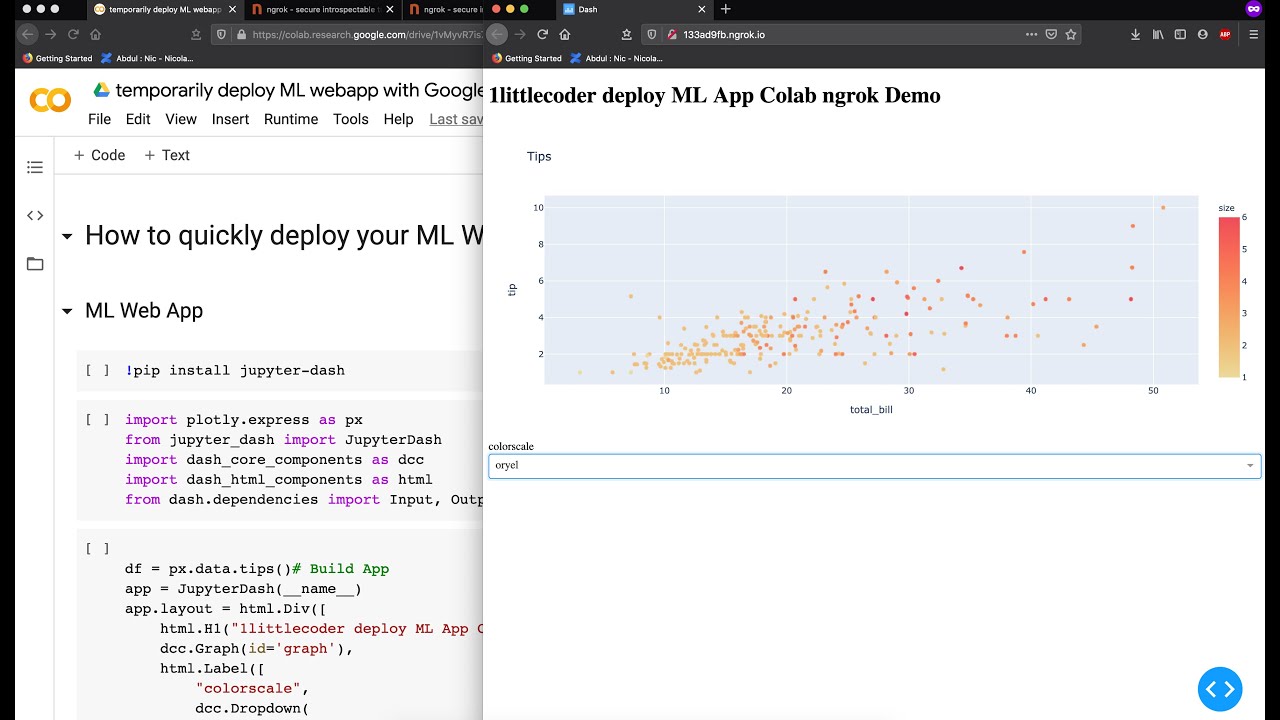
Task: Collapse the ML Web App section
Action: (67, 312)
